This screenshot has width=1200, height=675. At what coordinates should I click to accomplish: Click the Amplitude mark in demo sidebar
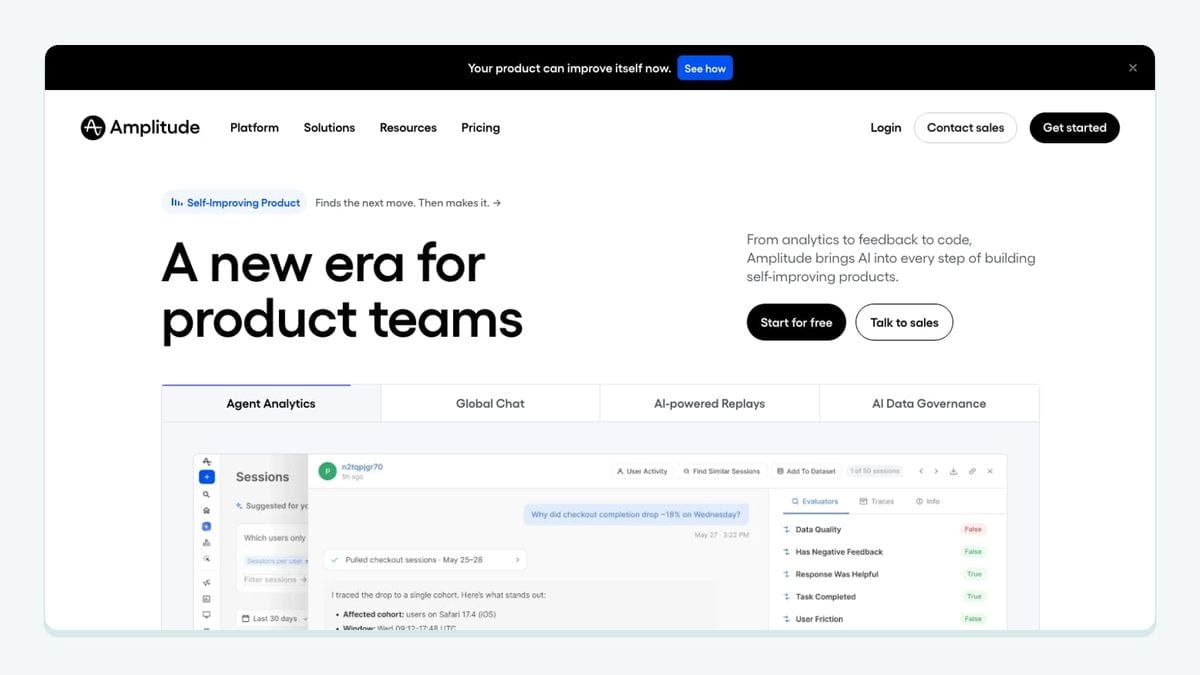(x=206, y=461)
